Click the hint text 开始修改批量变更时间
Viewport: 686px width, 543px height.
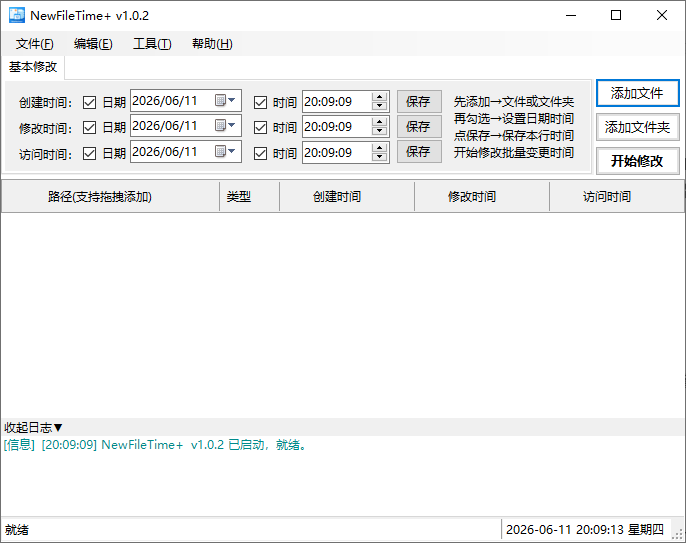tap(514, 153)
